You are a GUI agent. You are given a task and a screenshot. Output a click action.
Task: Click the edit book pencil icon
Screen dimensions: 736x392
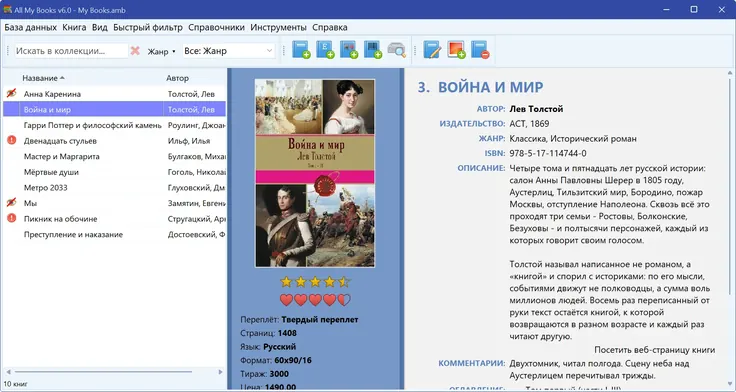[432, 50]
